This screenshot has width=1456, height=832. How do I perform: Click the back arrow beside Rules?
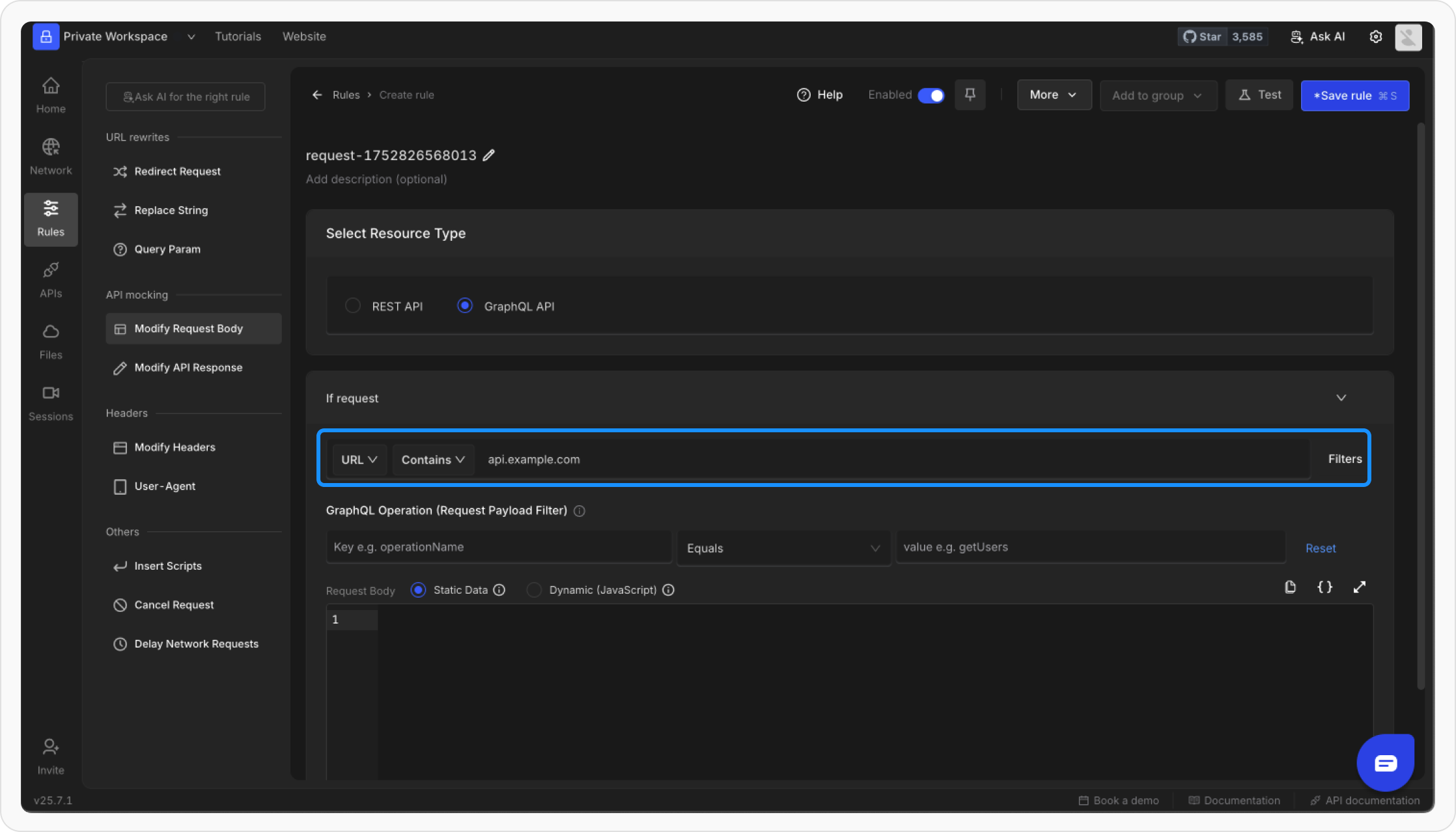pyautogui.click(x=317, y=95)
